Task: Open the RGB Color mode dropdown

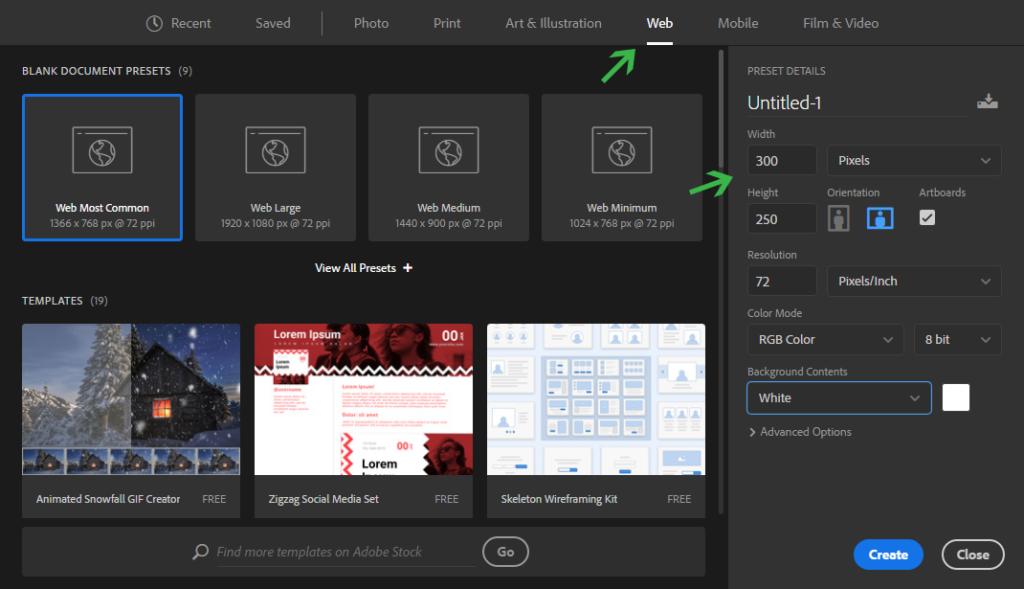Action: [x=825, y=340]
